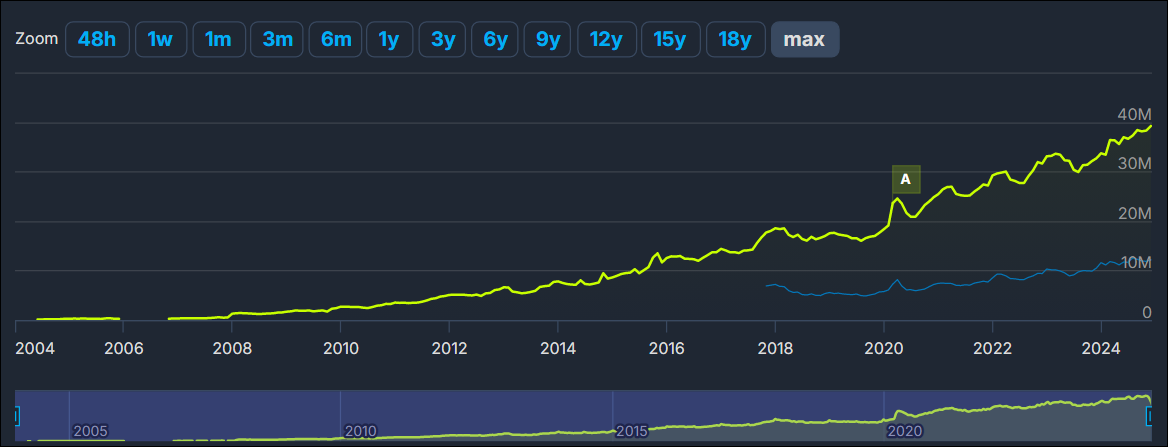Switch chart zoom to 3m
The image size is (1168, 447).
point(277,40)
